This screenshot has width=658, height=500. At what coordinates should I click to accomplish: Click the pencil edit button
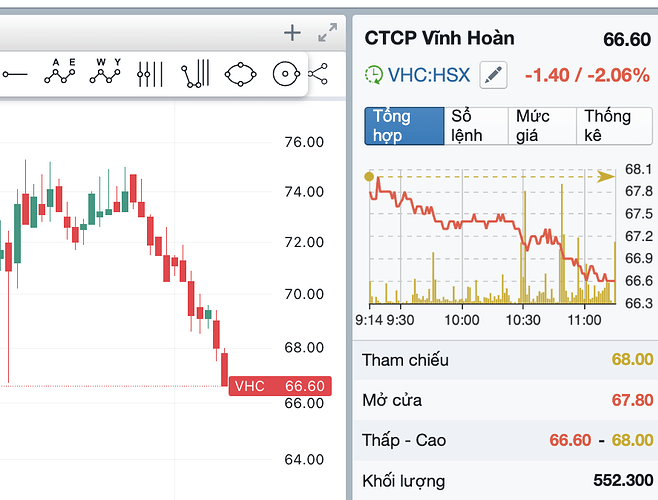(x=493, y=74)
